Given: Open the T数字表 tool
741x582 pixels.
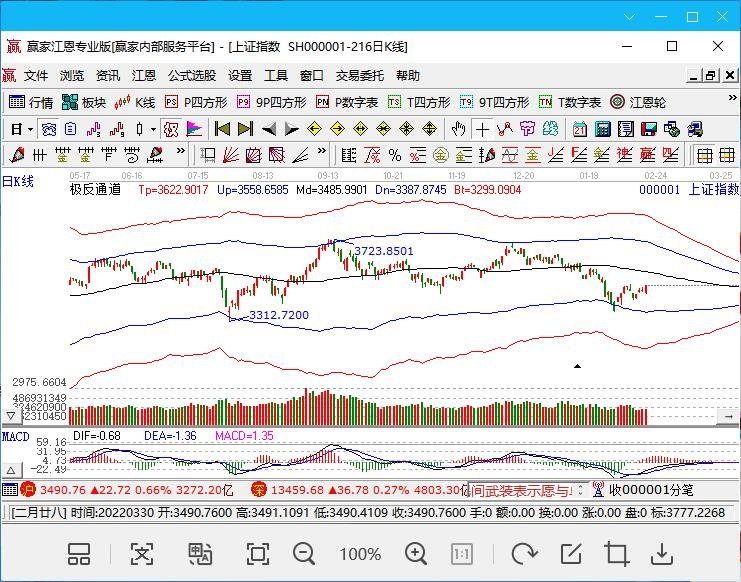Looking at the screenshot, I should coord(570,102).
